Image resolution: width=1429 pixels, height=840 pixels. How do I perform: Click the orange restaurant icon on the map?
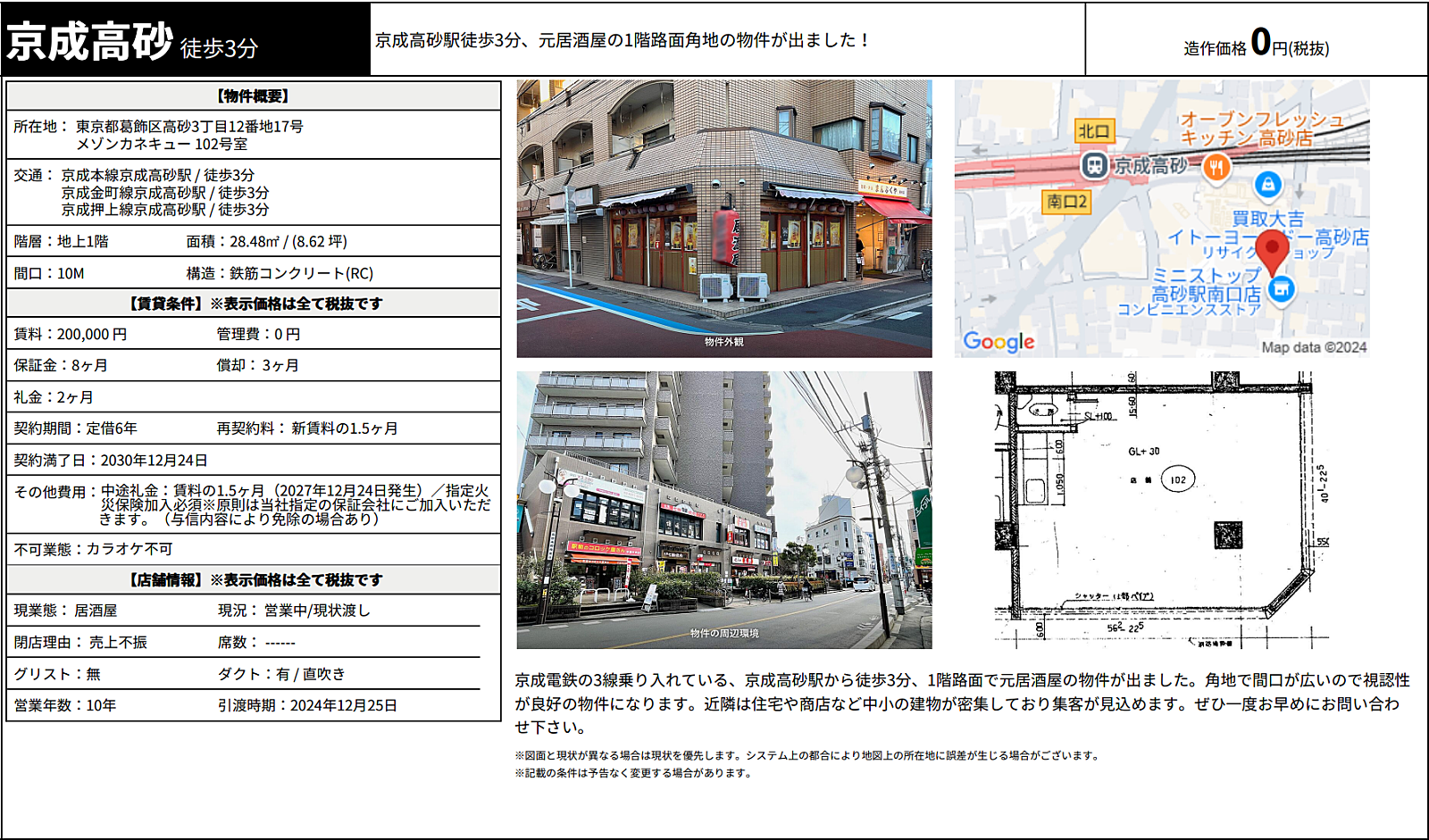1216,166
